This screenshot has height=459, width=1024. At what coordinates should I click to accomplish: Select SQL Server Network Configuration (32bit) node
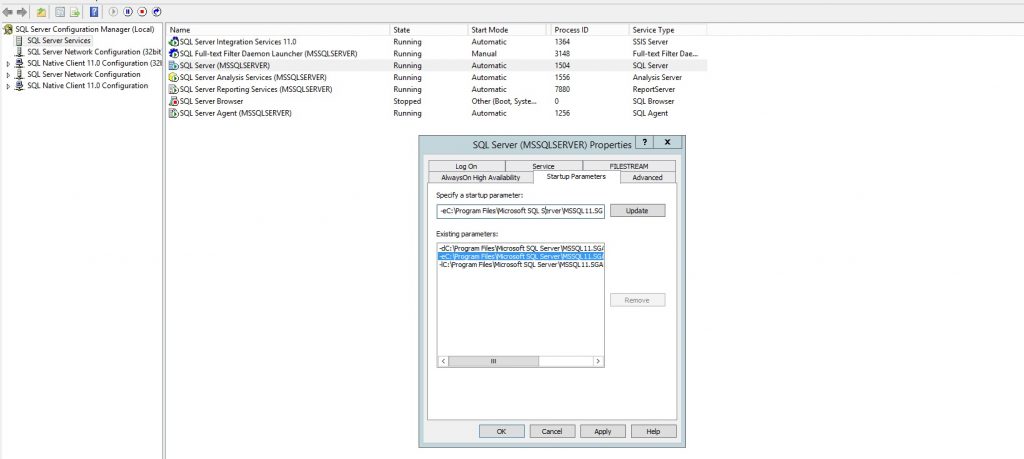94,52
